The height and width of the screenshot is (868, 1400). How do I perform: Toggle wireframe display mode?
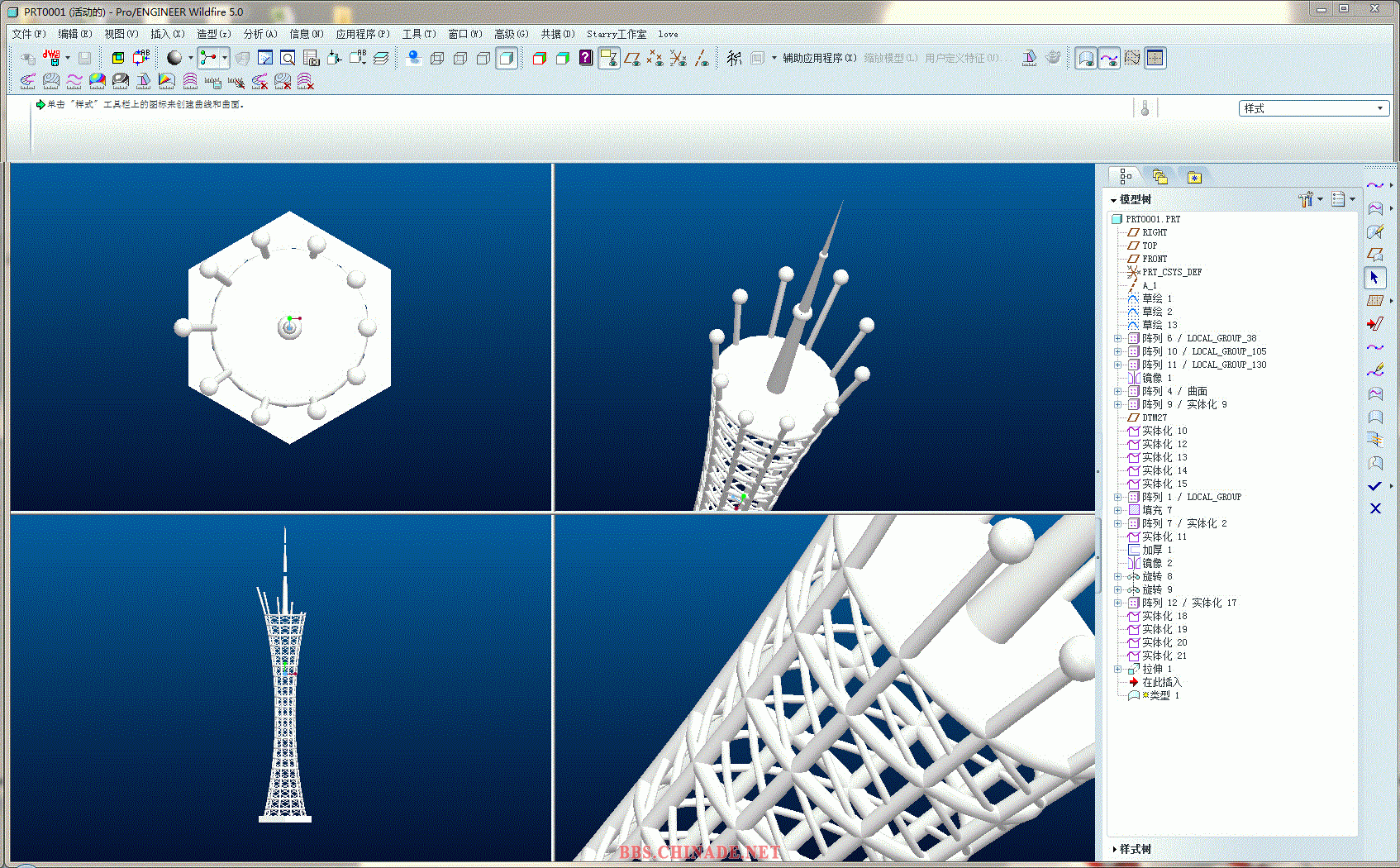[x=437, y=58]
